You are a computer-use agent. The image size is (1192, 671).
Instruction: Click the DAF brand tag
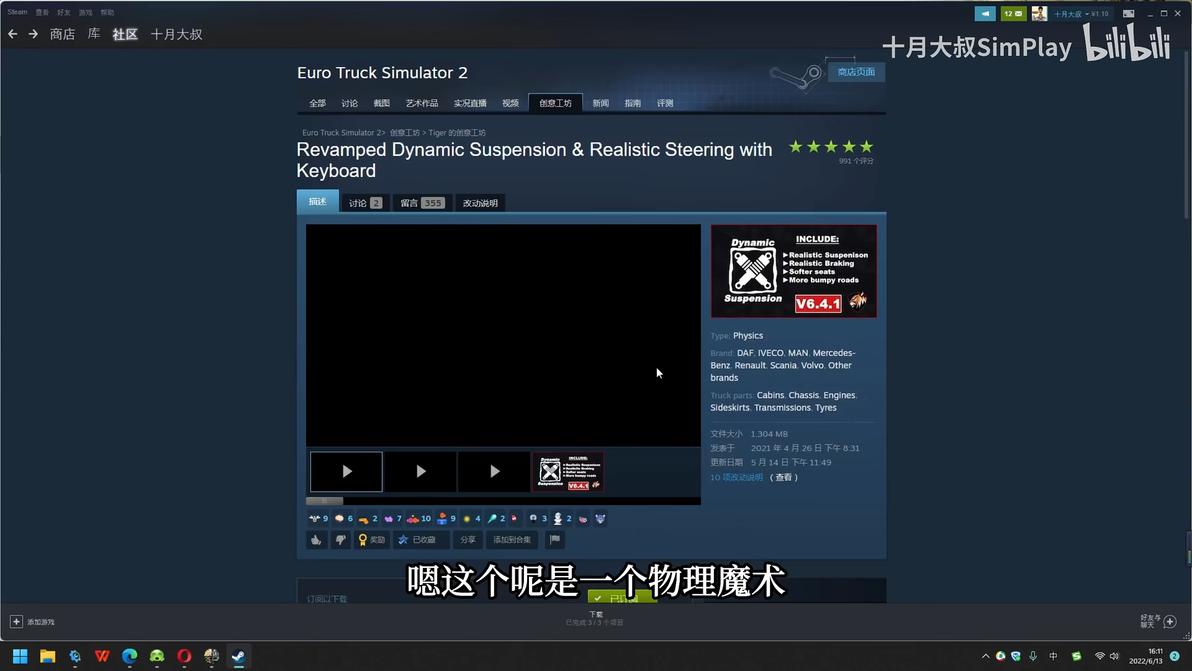[744, 353]
